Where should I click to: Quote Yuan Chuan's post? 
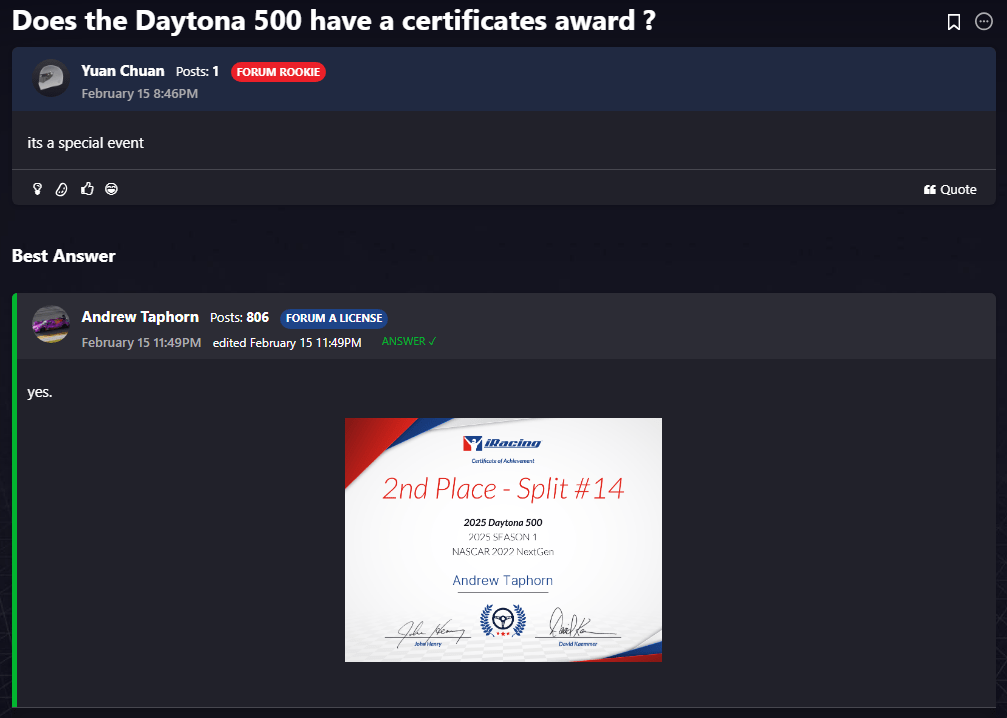tap(950, 189)
